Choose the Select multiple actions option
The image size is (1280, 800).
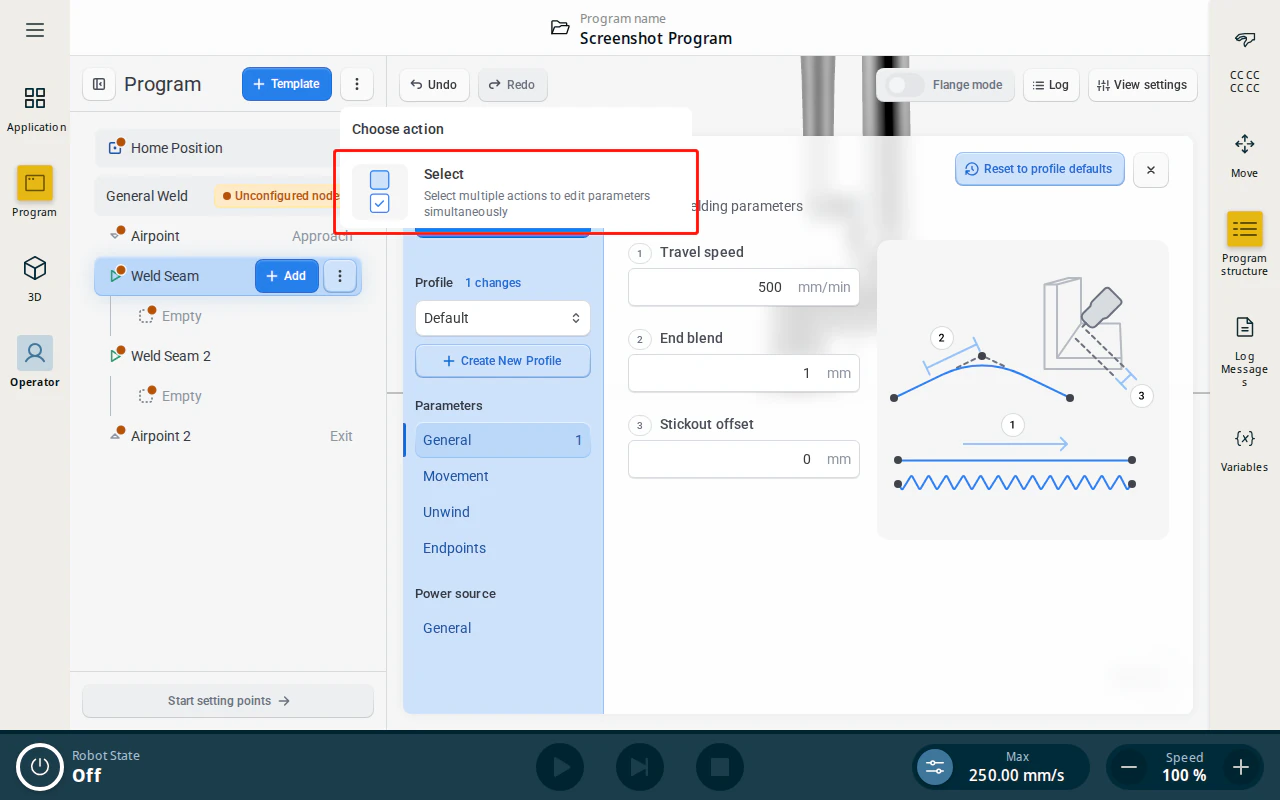pos(516,191)
